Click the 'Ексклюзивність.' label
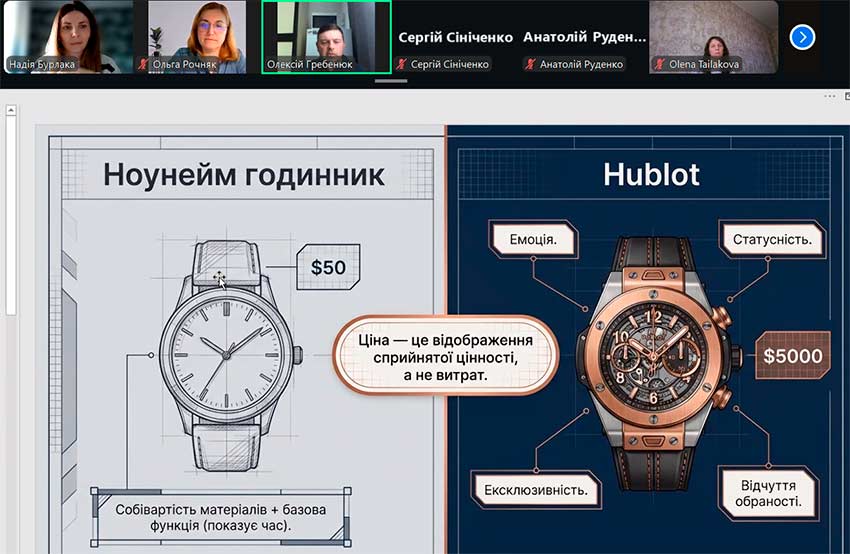Viewport: 850px width, 554px height. click(536, 490)
